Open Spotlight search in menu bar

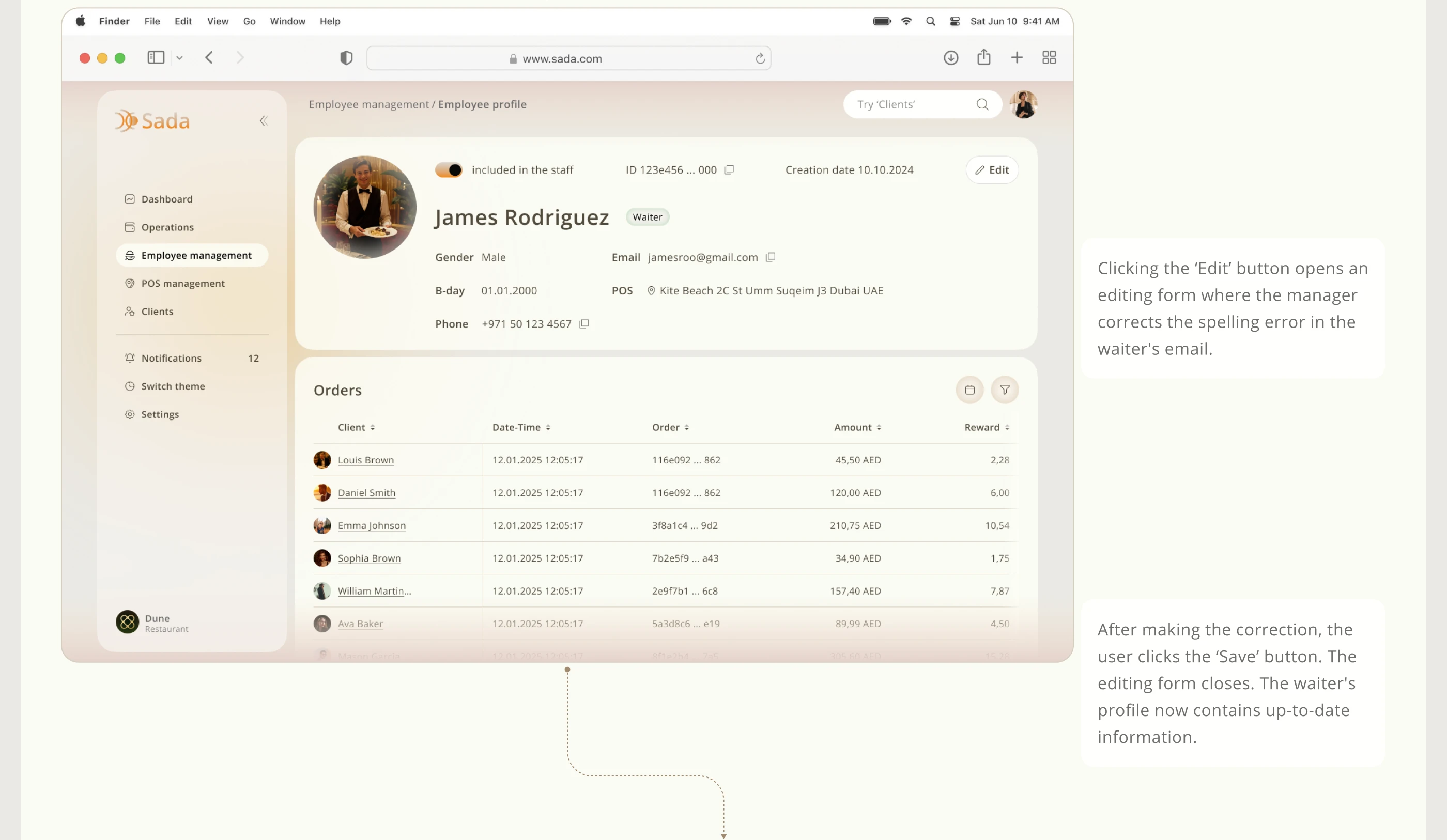point(931,21)
